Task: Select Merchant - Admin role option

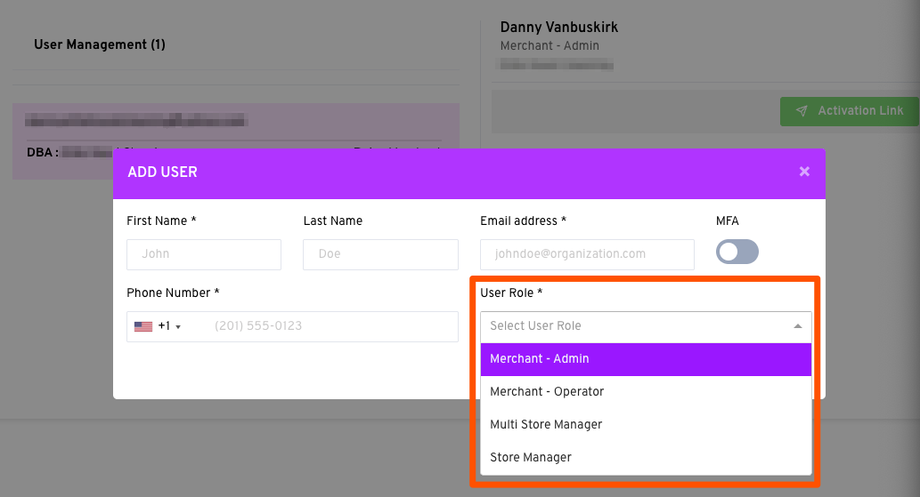Action: [645, 359]
